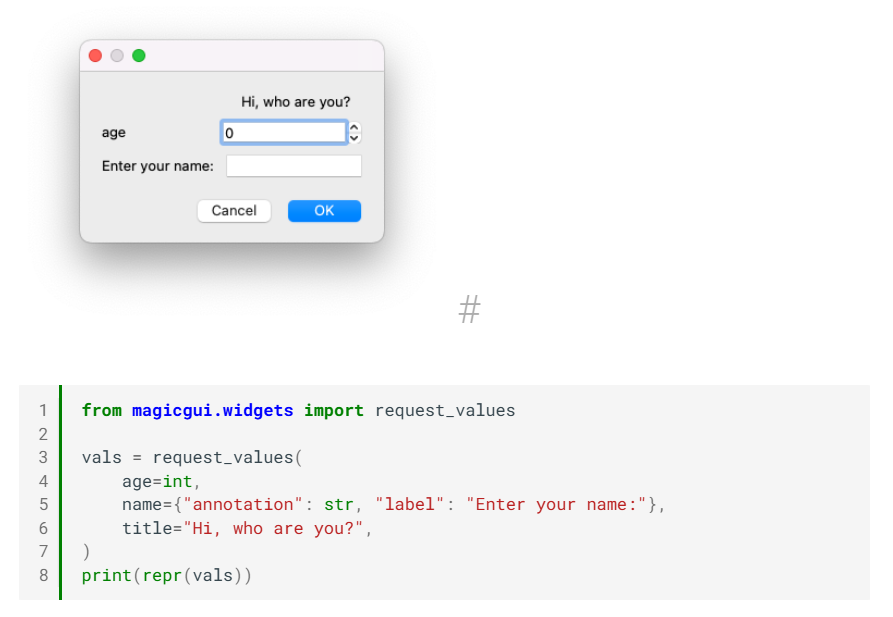Click the gray minimize traffic light icon
The image size is (893, 617).
(116, 55)
